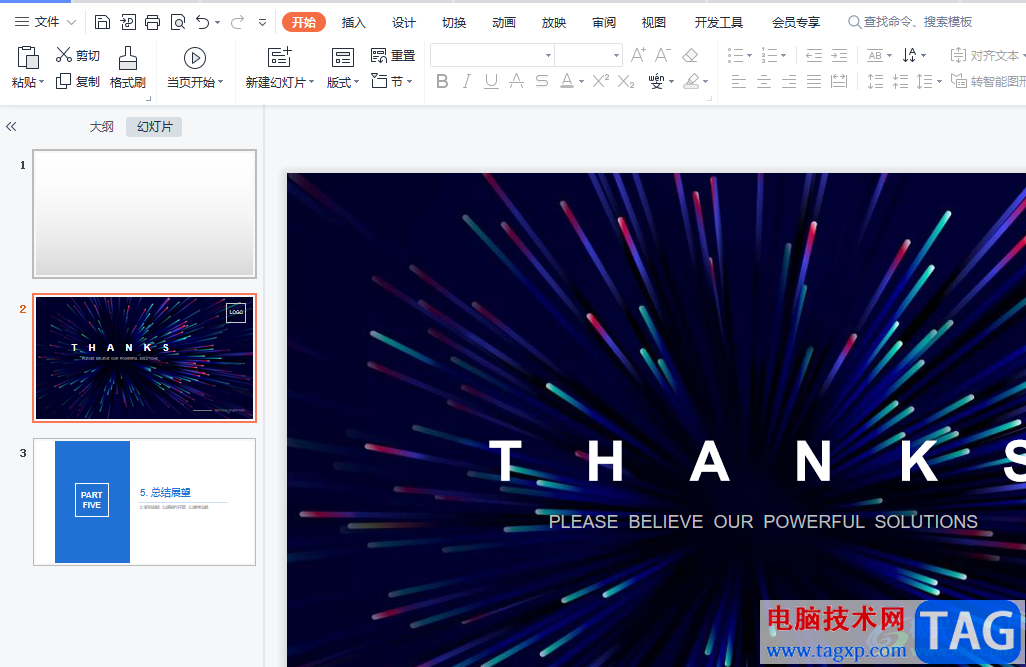This screenshot has width=1026, height=667.
Task: Open the View (视图) tab
Action: coord(654,22)
